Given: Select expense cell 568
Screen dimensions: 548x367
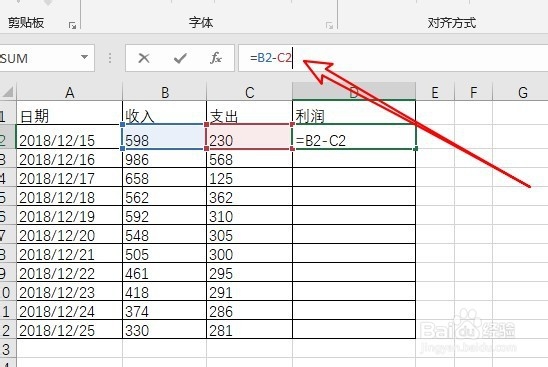Looking at the screenshot, I should pyautogui.click(x=249, y=158).
